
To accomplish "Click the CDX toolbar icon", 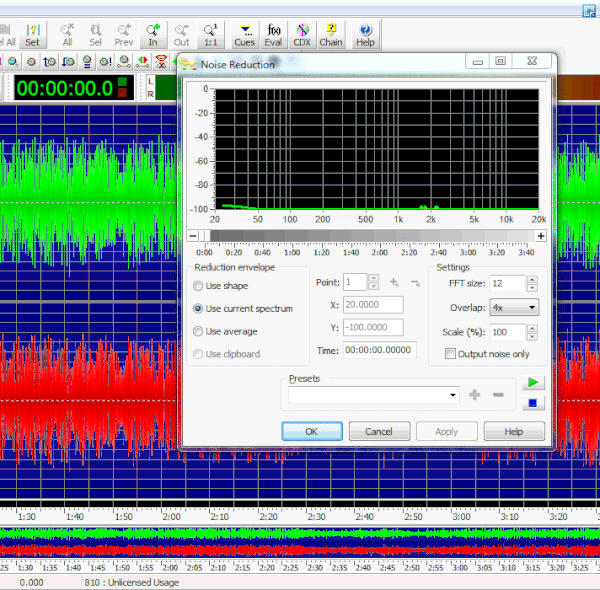I will click(302, 35).
